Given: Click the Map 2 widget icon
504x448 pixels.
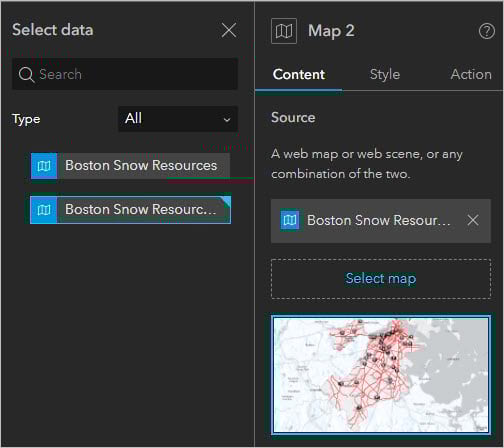Looking at the screenshot, I should (284, 31).
